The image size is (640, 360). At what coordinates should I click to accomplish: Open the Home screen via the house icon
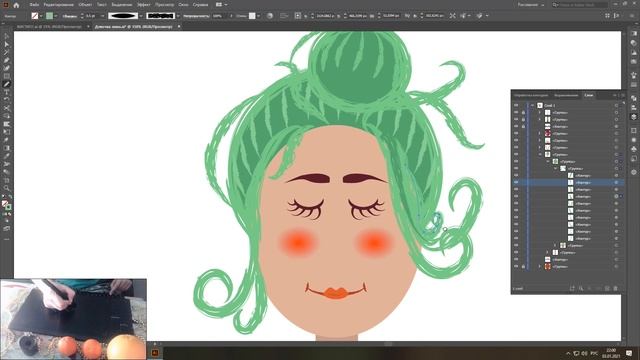(x=16, y=5)
